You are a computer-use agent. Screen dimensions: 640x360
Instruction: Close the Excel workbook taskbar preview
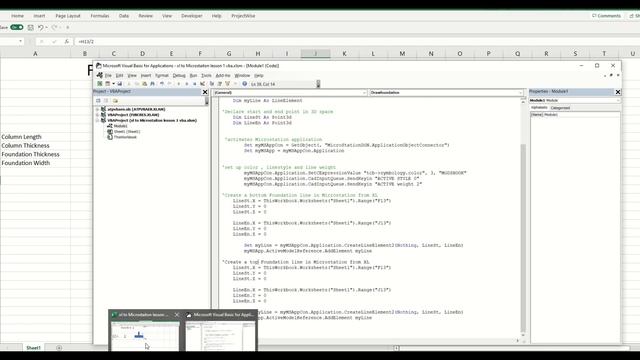click(176, 315)
